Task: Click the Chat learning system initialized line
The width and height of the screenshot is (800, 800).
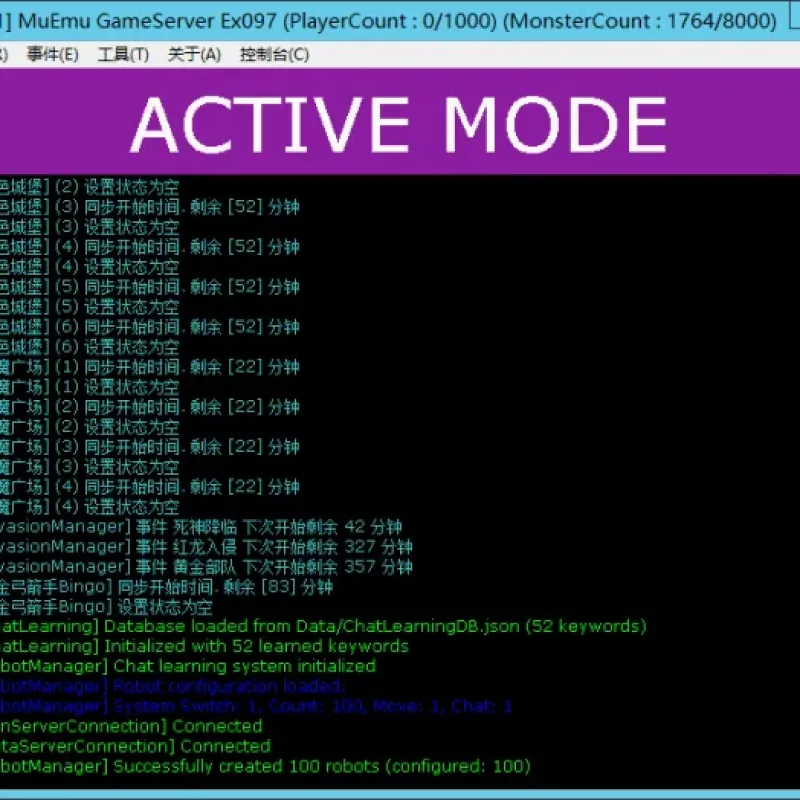Action: click(188, 666)
